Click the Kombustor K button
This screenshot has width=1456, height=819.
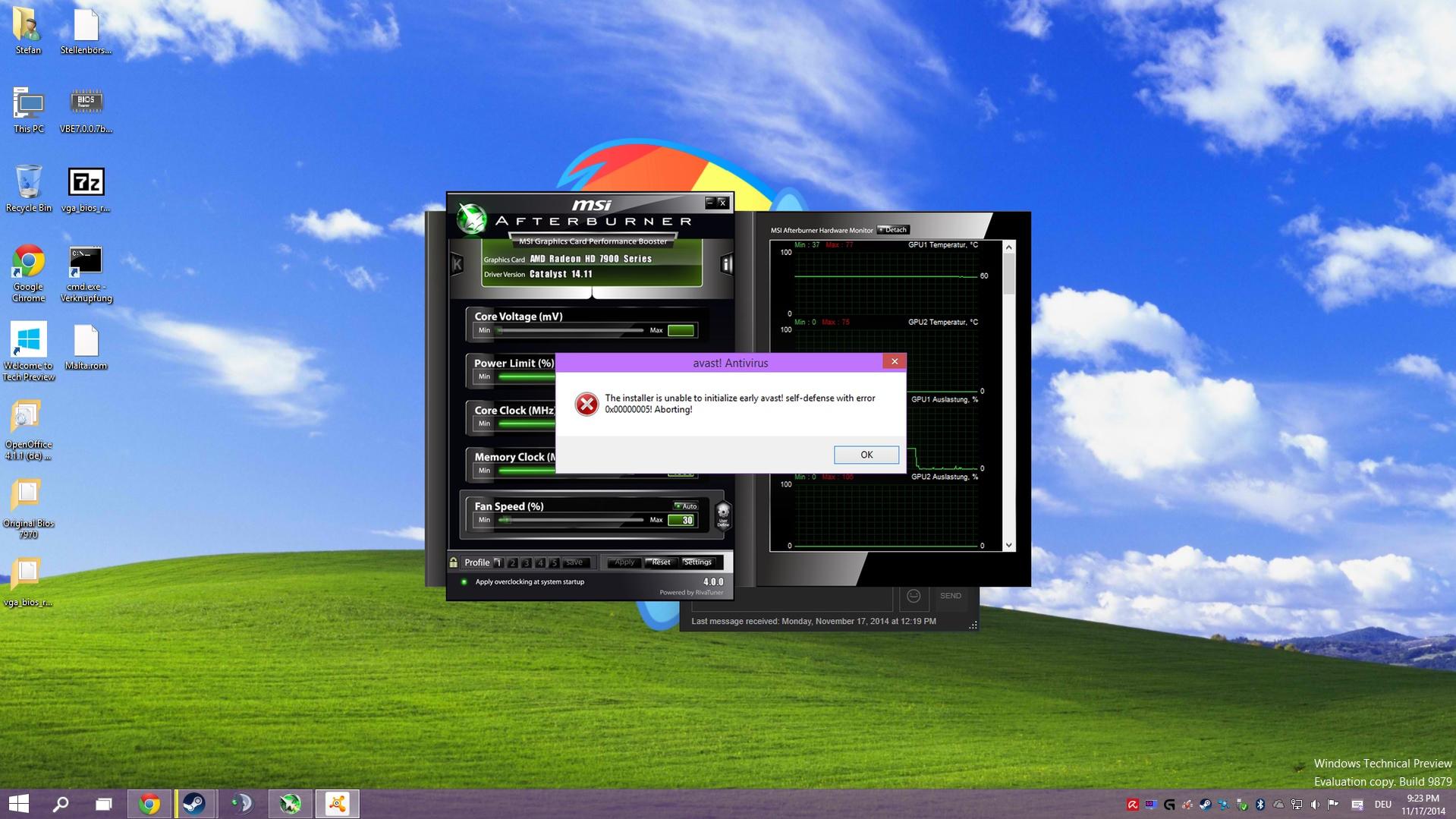coord(457,264)
